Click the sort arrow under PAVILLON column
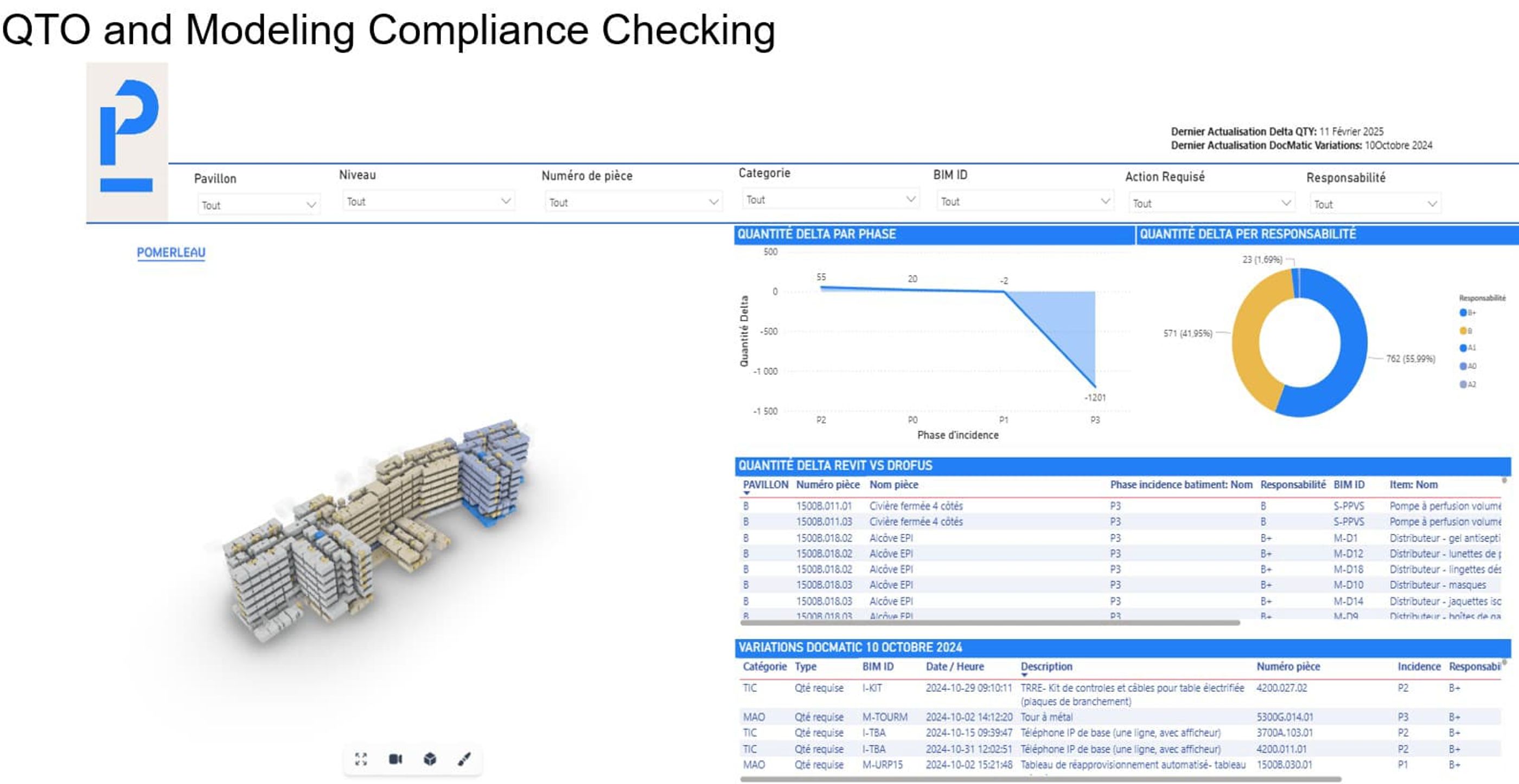 pos(746,493)
